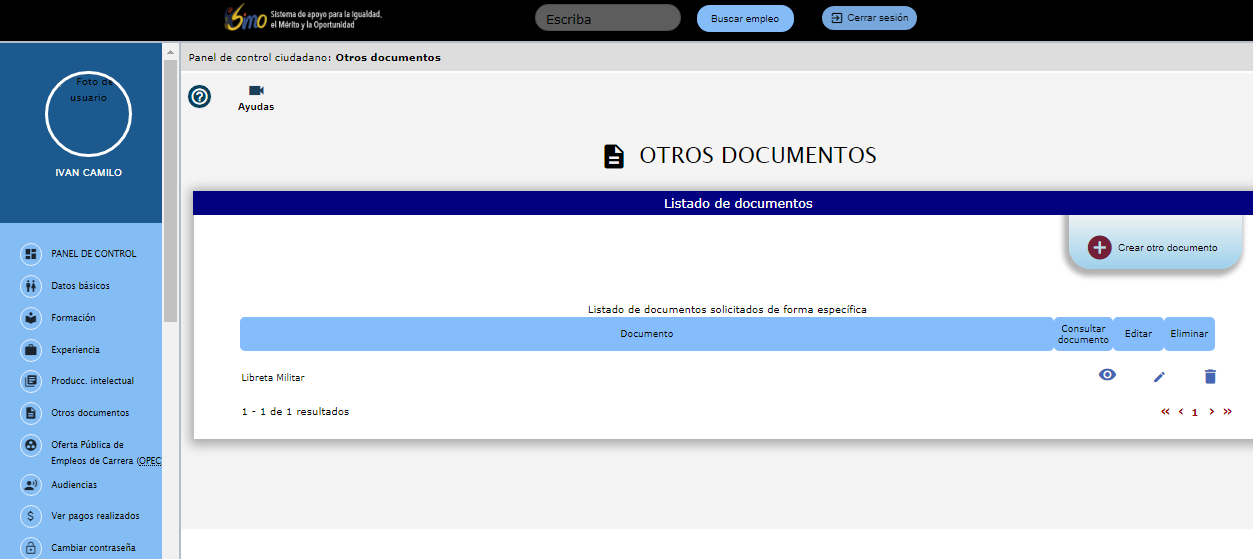Go to the last page arrow

[x=1227, y=411]
